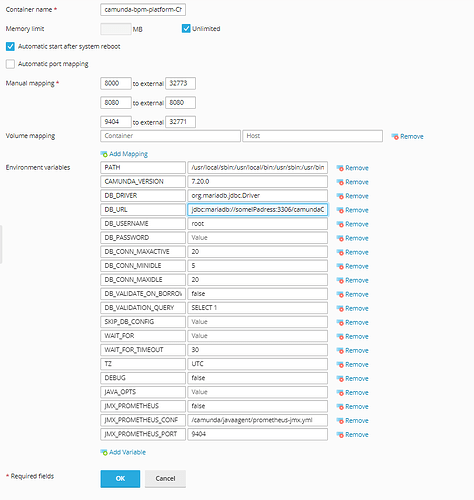The width and height of the screenshot is (474, 500).
Task: Click the Memory limit MB field
Action: (116, 29)
